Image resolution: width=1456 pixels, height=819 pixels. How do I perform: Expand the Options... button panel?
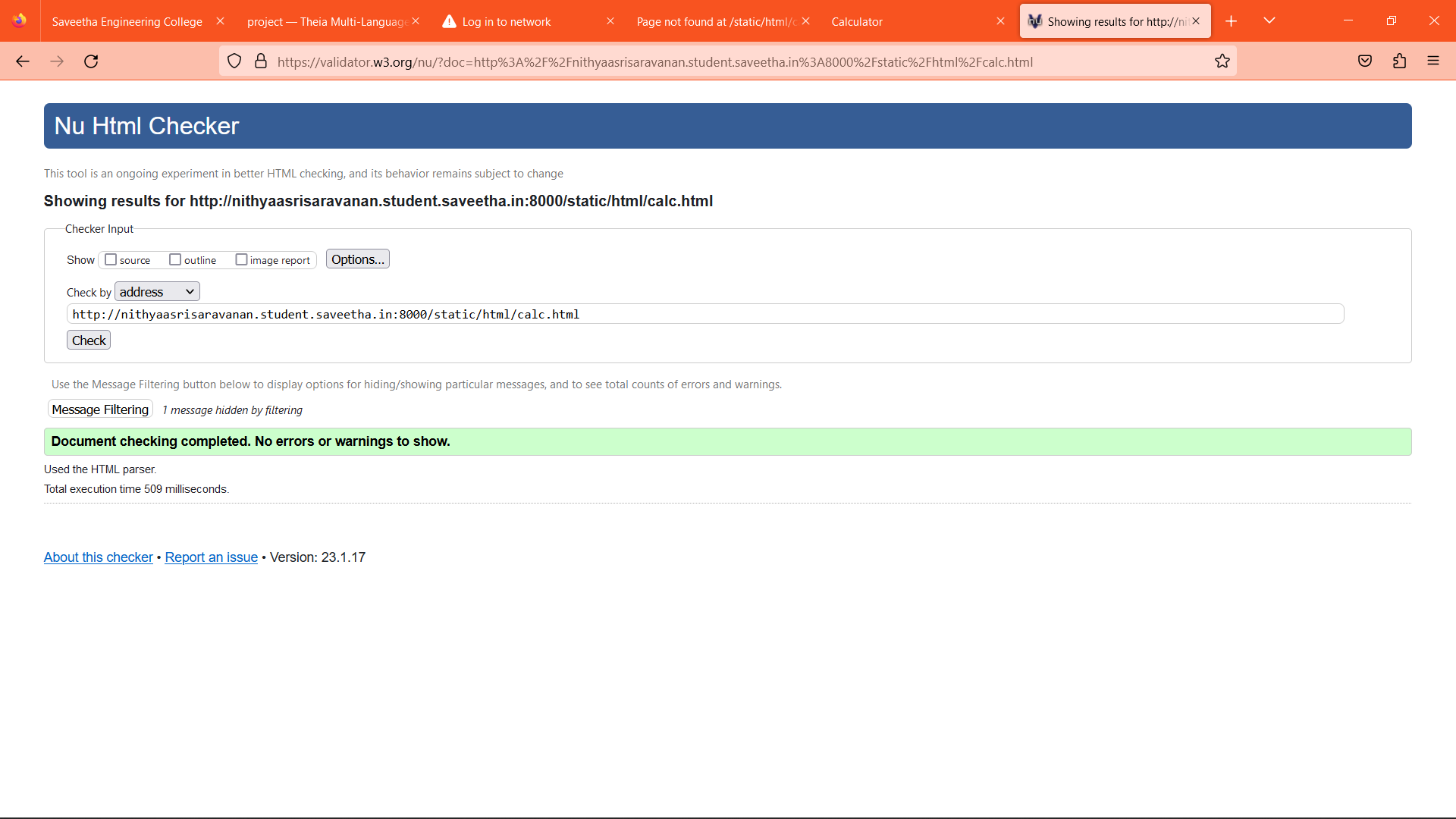pyautogui.click(x=357, y=259)
